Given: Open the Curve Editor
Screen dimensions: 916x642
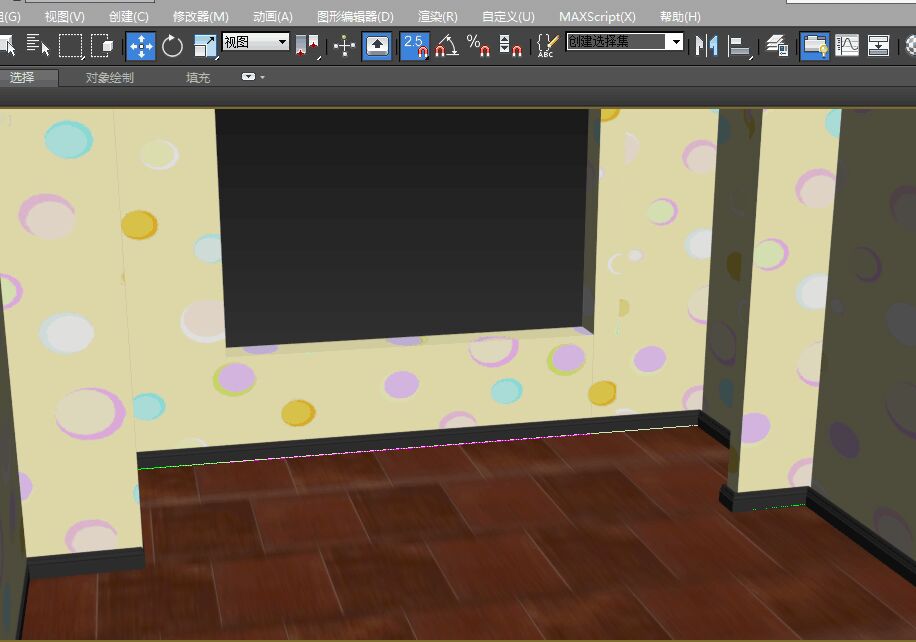Looking at the screenshot, I should pyautogui.click(x=847, y=45).
